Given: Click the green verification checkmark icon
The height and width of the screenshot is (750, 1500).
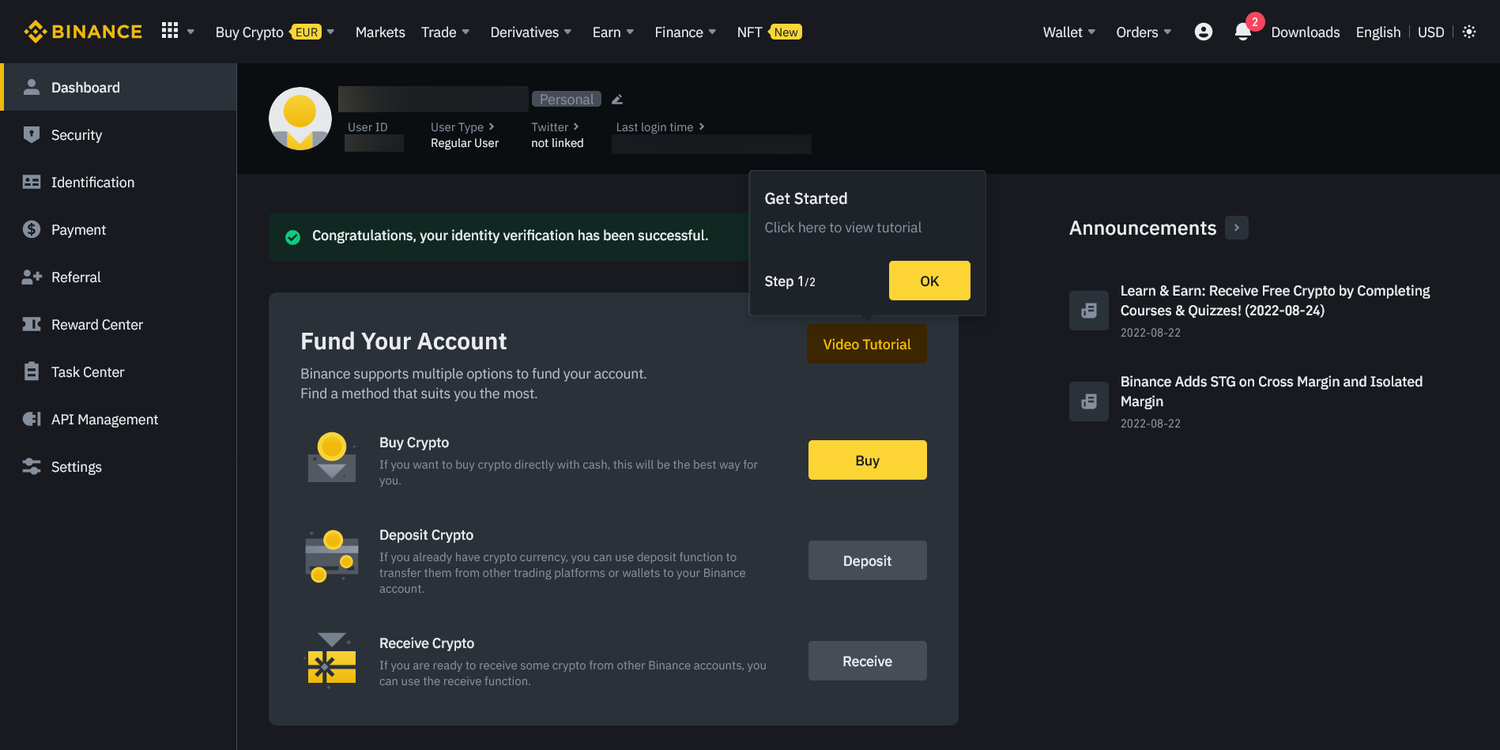Looking at the screenshot, I should [x=293, y=237].
